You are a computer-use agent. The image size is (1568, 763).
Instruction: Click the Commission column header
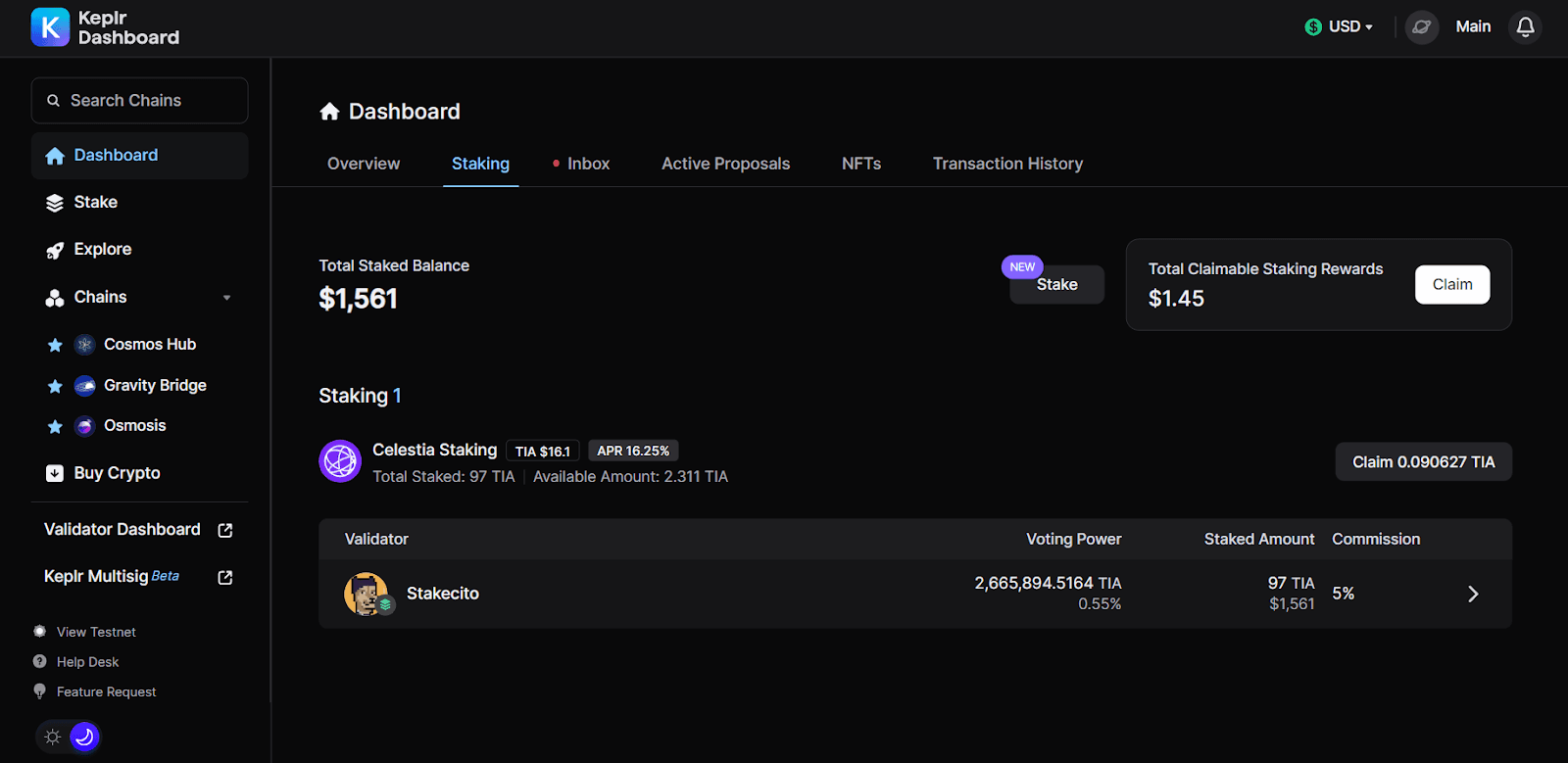coord(1376,539)
